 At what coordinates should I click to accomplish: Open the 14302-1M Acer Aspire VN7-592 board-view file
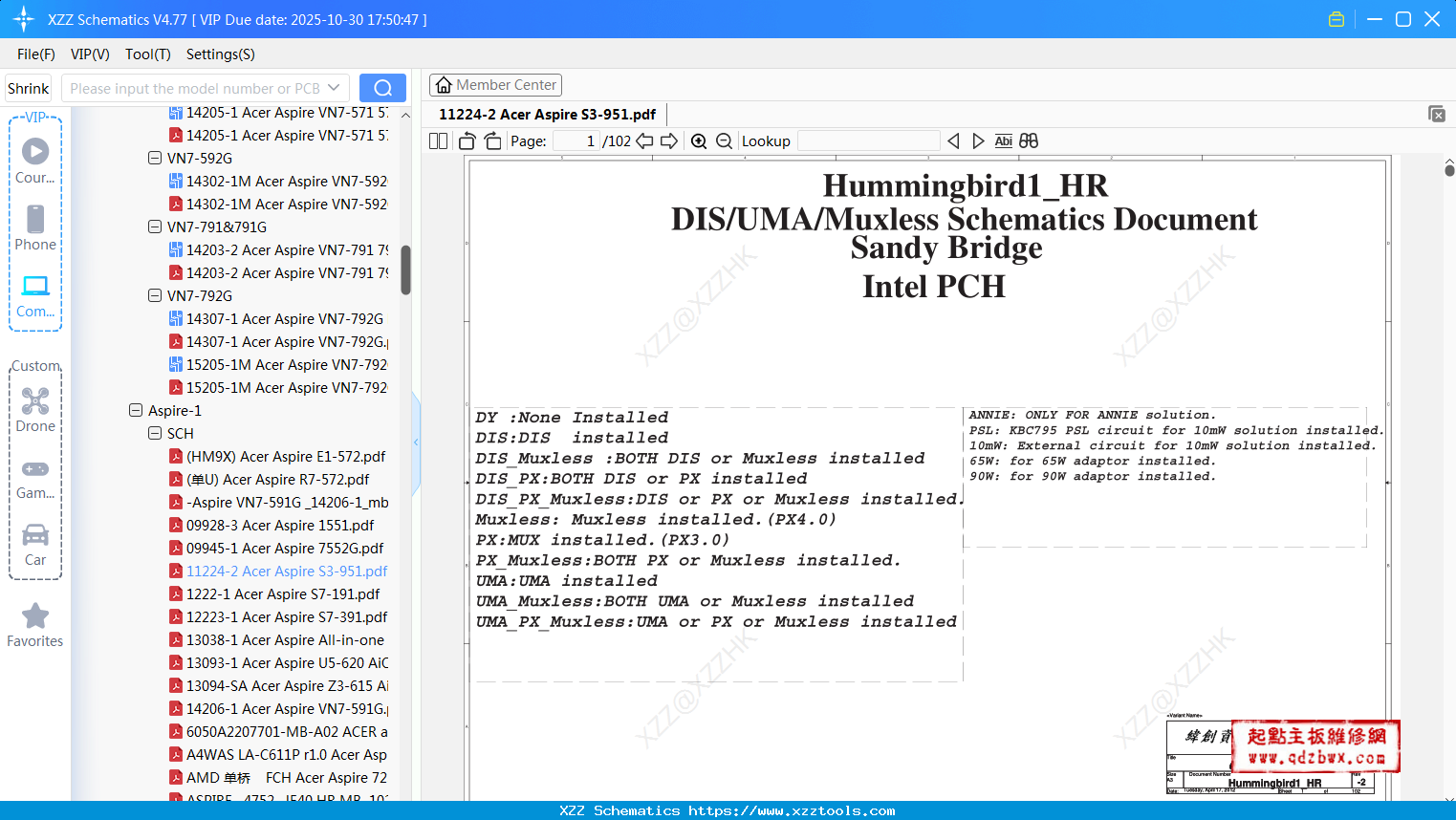(279, 182)
